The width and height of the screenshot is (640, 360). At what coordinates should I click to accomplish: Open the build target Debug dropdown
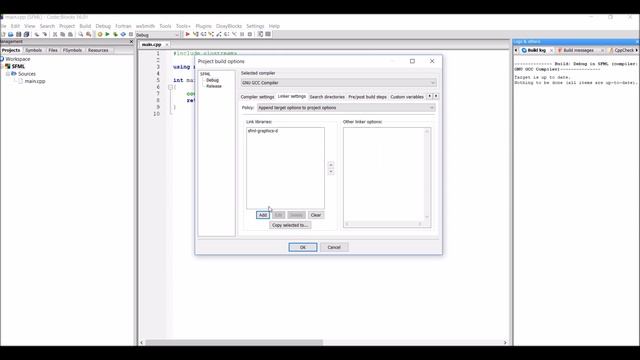(158, 35)
